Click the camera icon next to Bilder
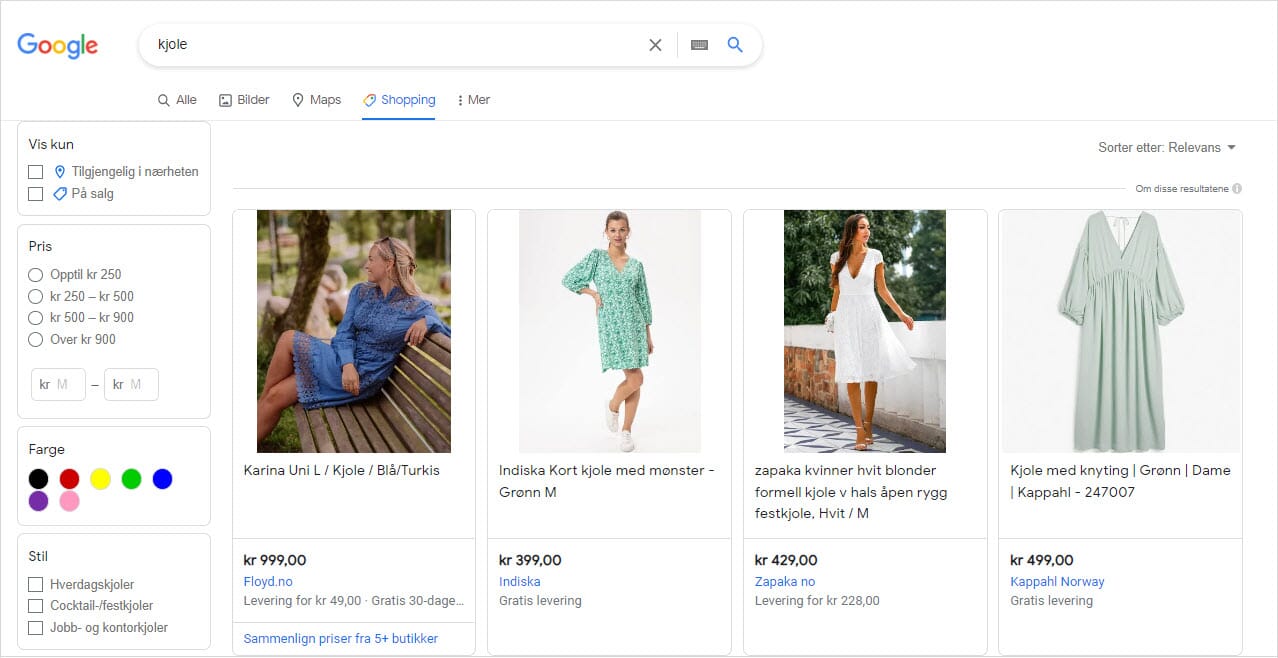 click(224, 100)
